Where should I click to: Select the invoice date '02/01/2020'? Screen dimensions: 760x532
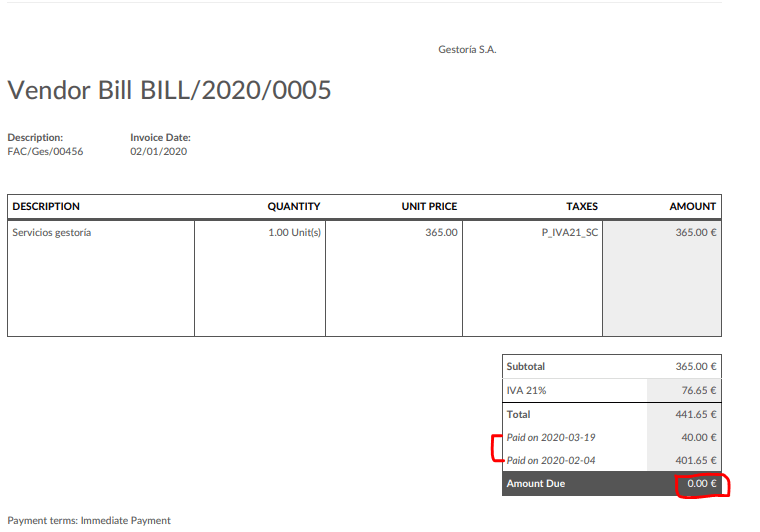click(x=158, y=152)
